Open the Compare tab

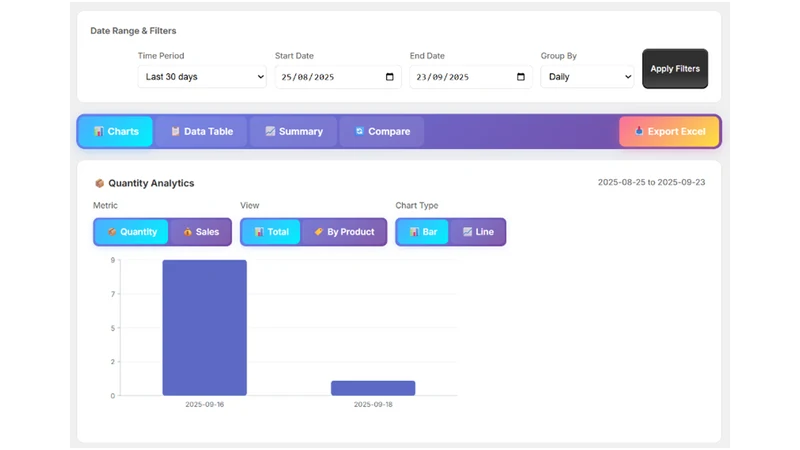click(382, 132)
